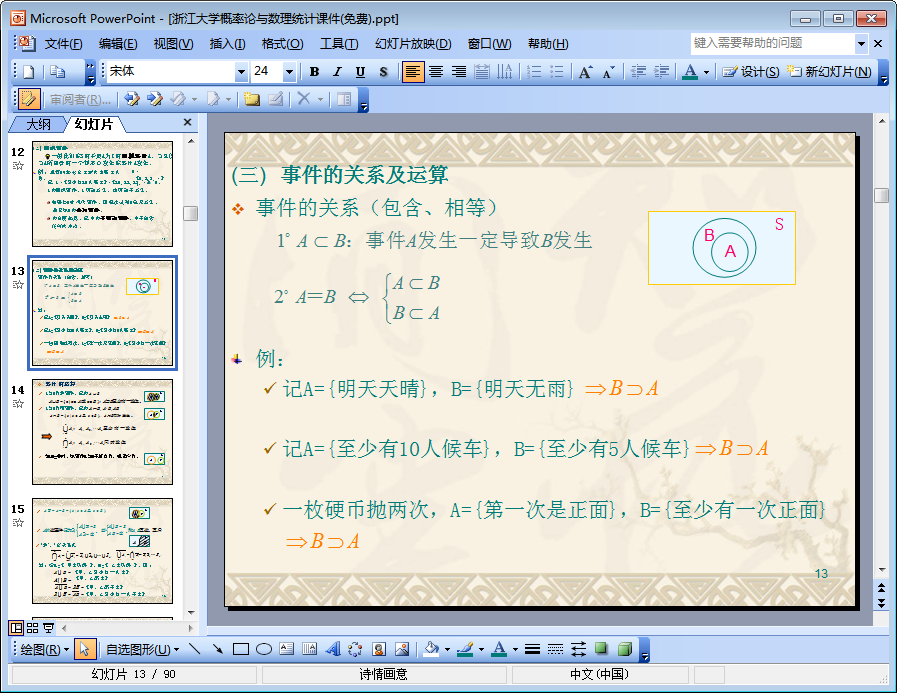Insert picture from file icon
The height and width of the screenshot is (693, 897).
click(402, 649)
